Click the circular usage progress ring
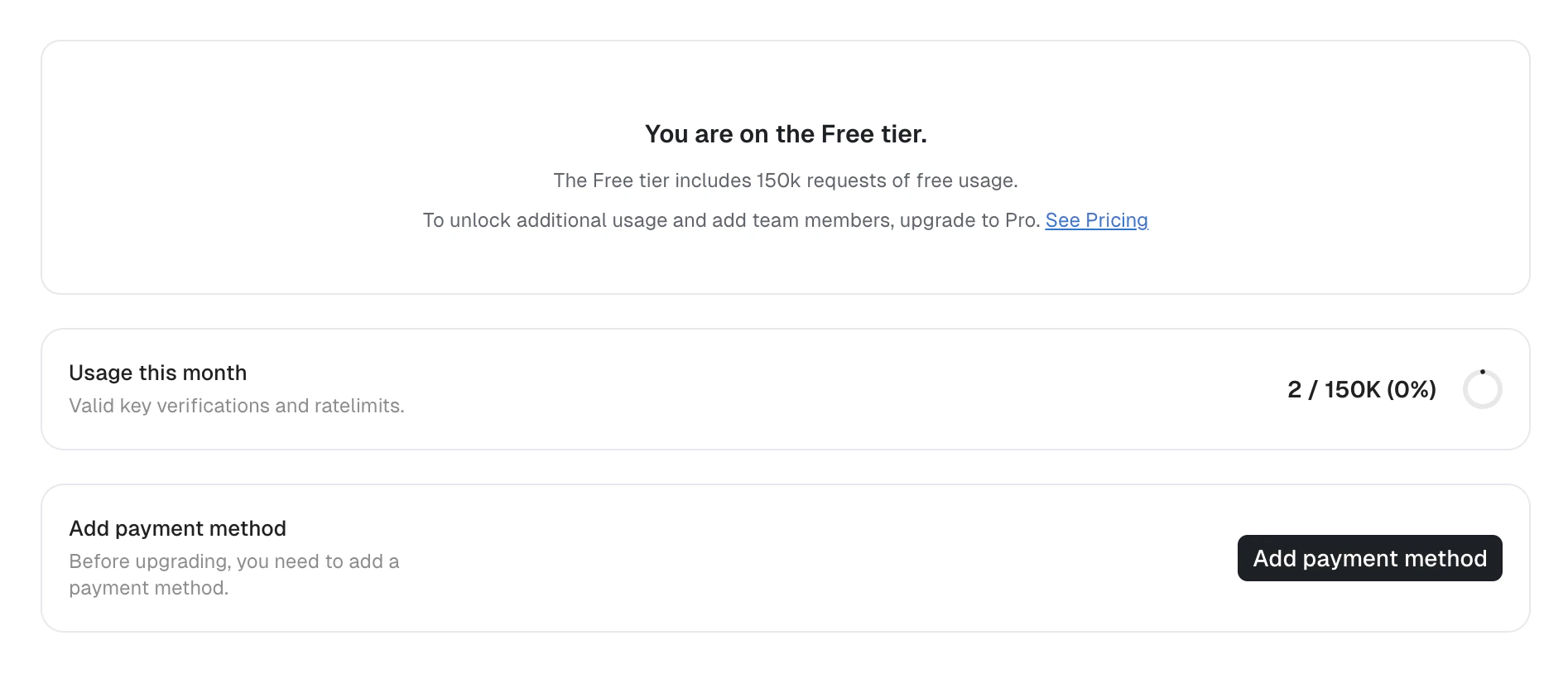The image size is (1568, 674). click(x=1483, y=389)
